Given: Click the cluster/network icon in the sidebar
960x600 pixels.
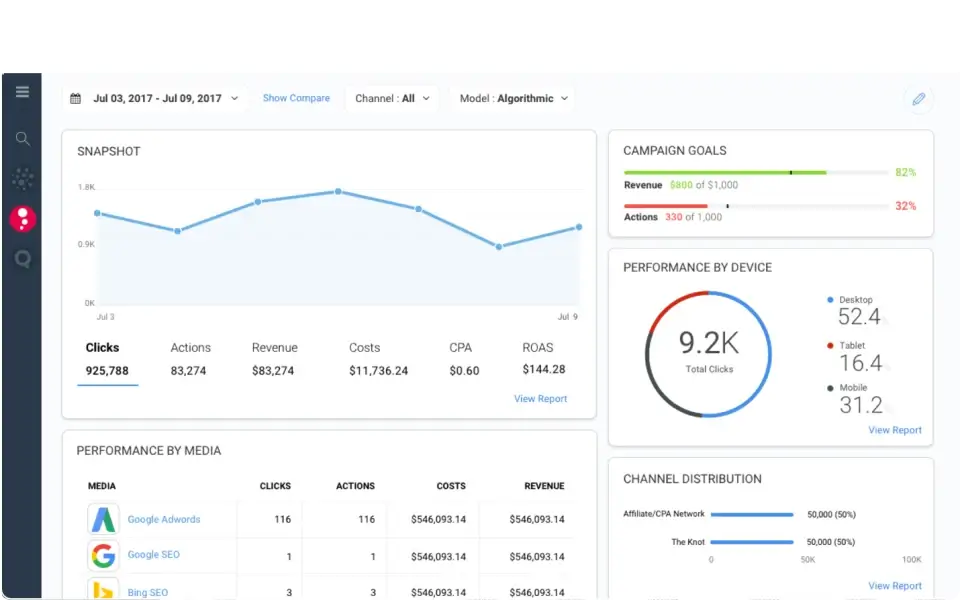Looking at the screenshot, I should point(22,178).
